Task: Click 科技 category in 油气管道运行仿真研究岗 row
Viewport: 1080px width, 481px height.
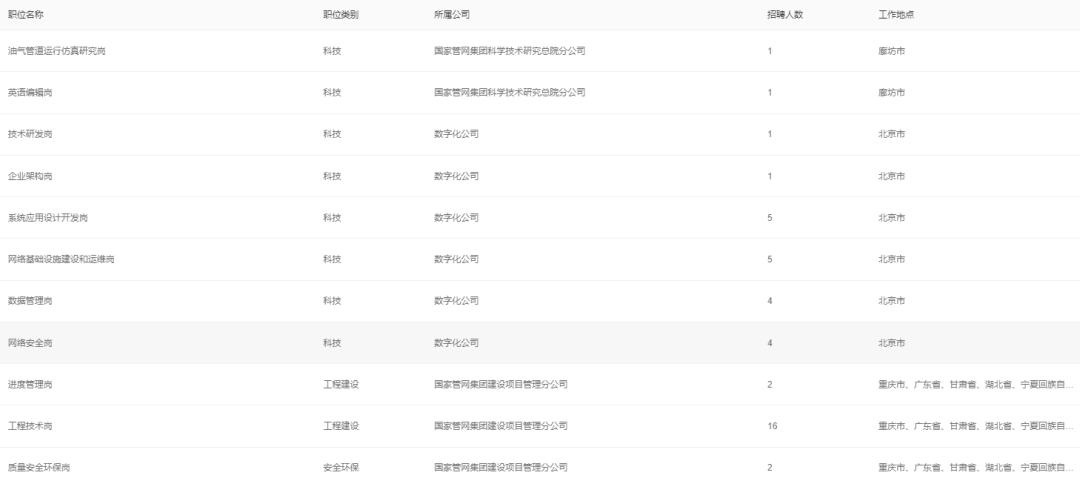Action: [x=332, y=51]
